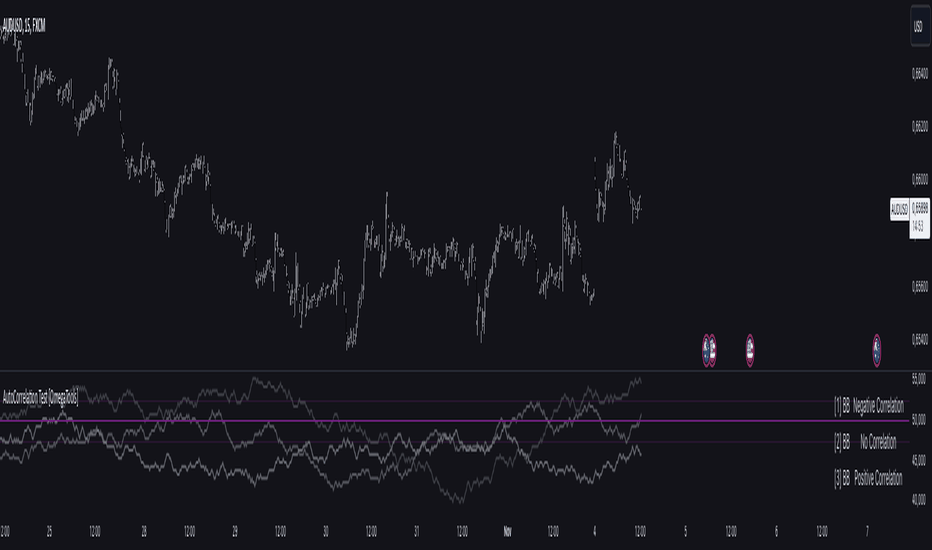The image size is (932, 550).
Task: Click the 0.65400 price scale label
Action: [920, 339]
